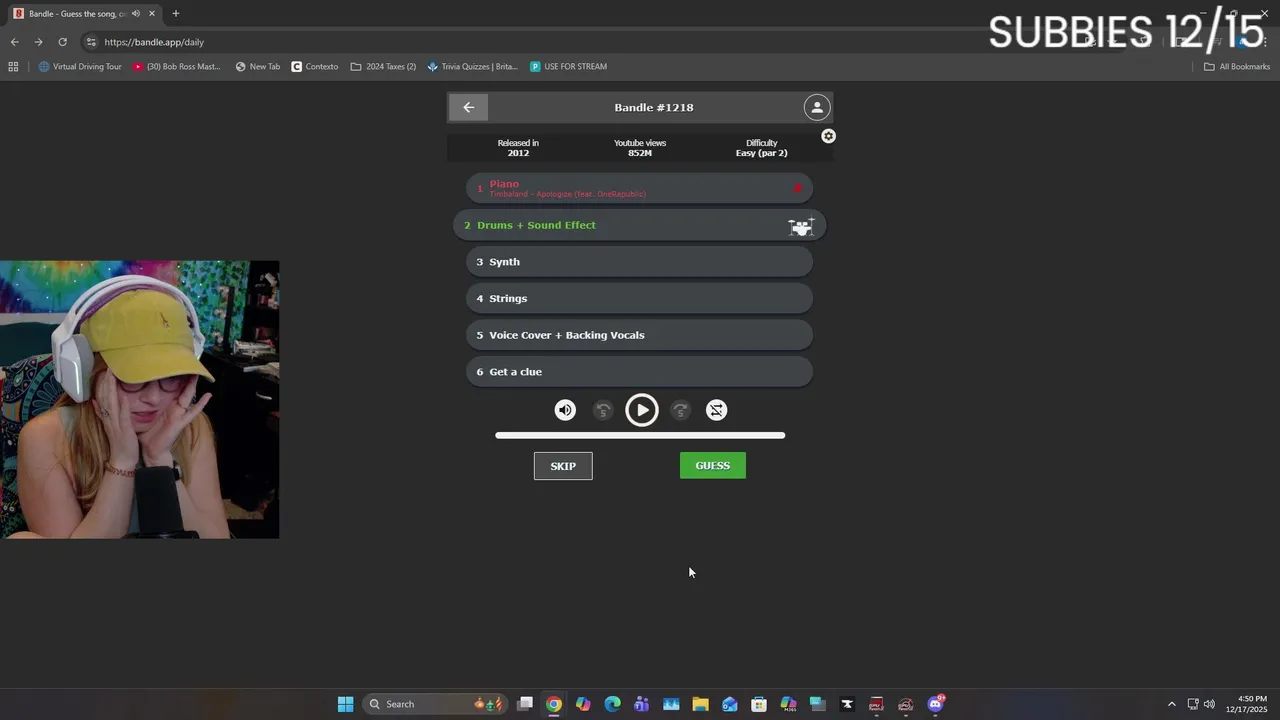Go back with Bandle's back arrow button
The width and height of the screenshot is (1280, 720).
click(468, 107)
